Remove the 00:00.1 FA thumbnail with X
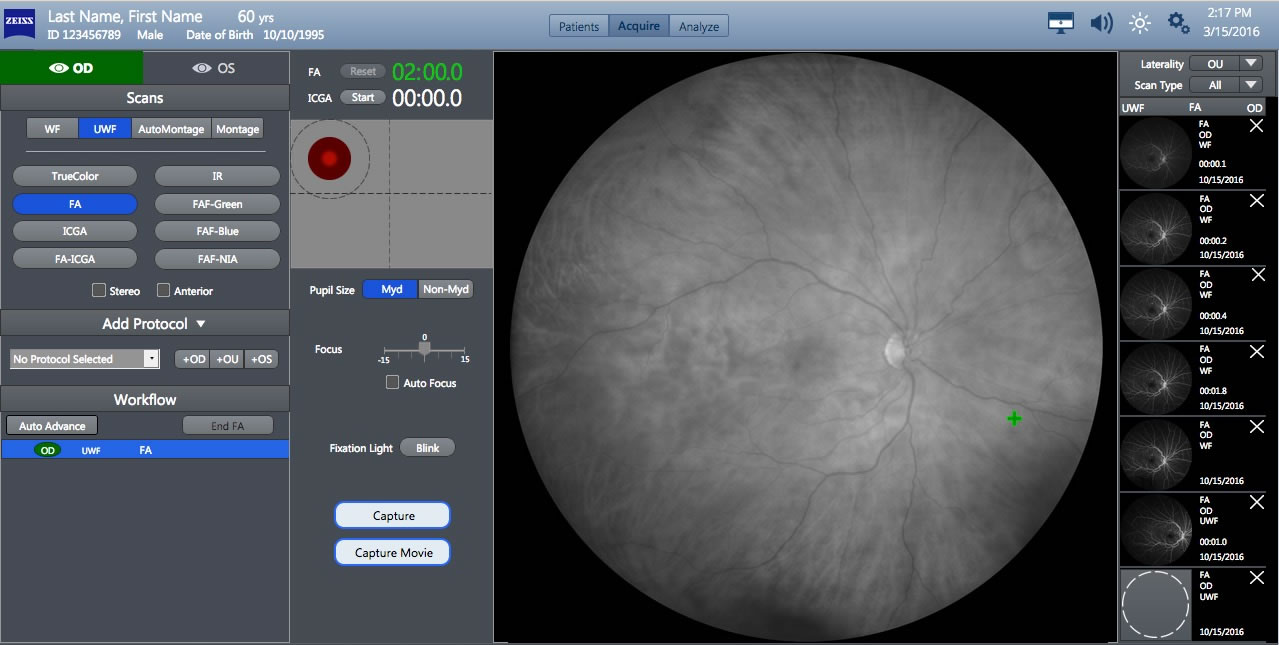 [1257, 126]
